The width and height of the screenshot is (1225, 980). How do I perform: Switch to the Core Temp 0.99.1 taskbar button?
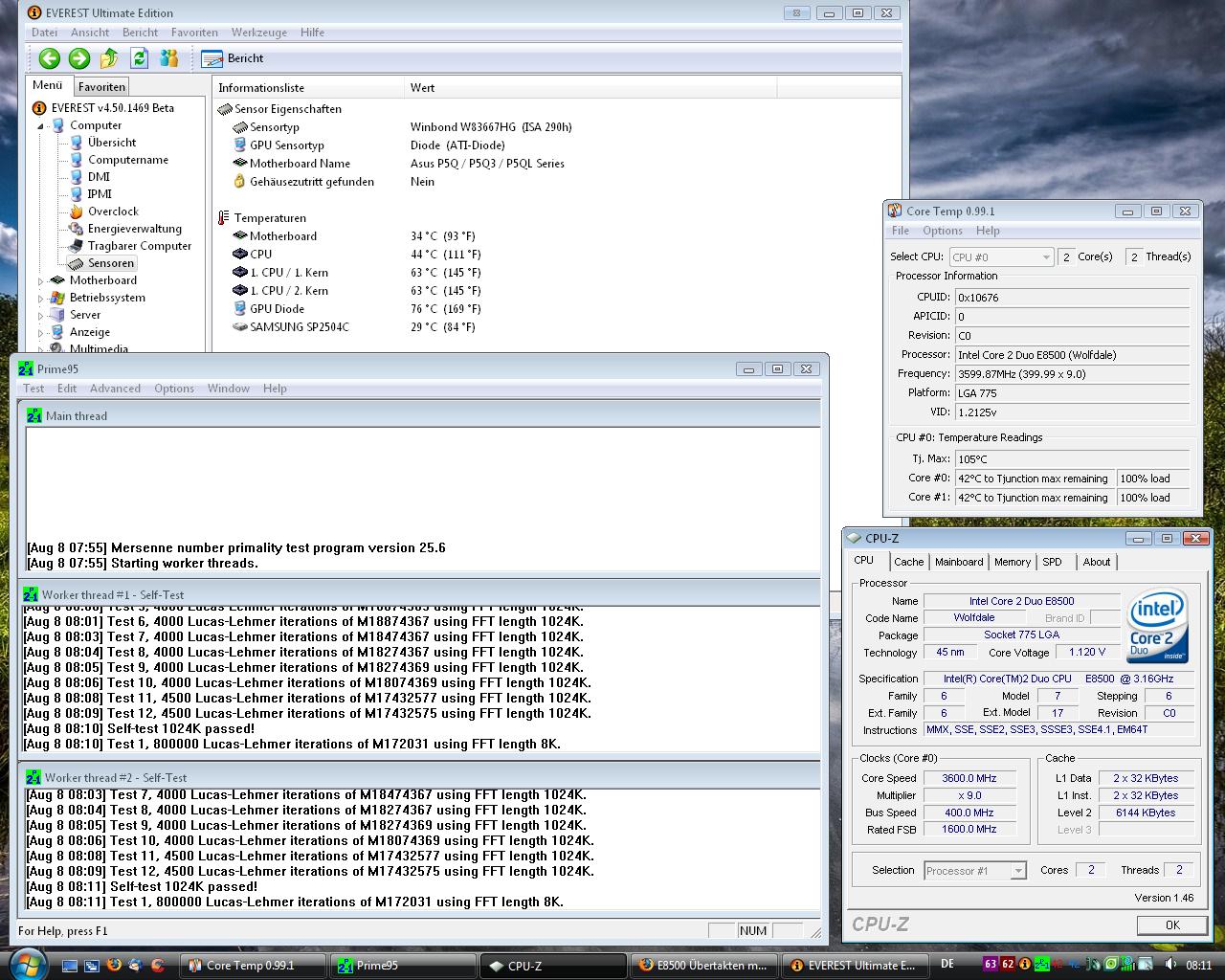[x=252, y=966]
